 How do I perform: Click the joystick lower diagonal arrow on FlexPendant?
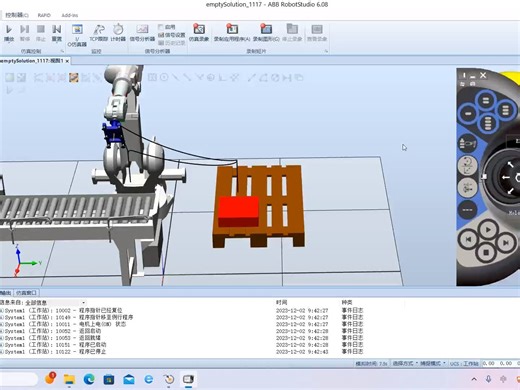pyautogui.click(x=510, y=191)
